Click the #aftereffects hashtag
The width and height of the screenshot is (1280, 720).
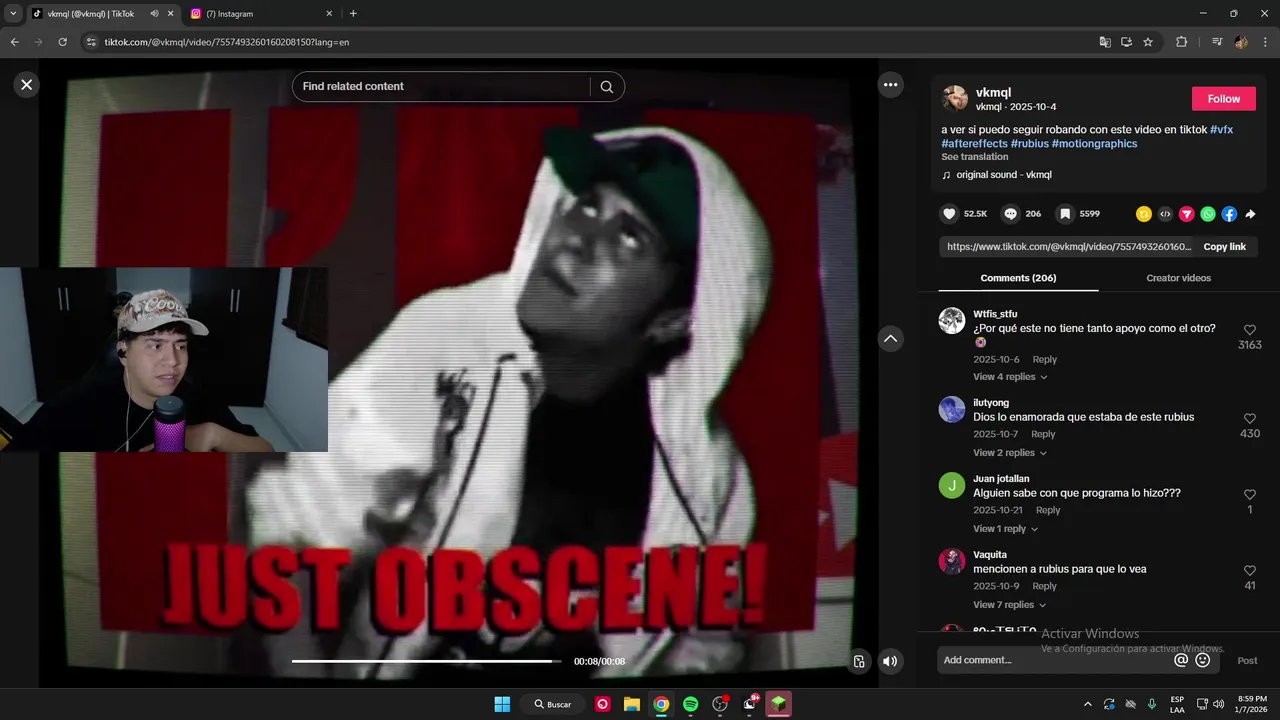[x=974, y=144]
